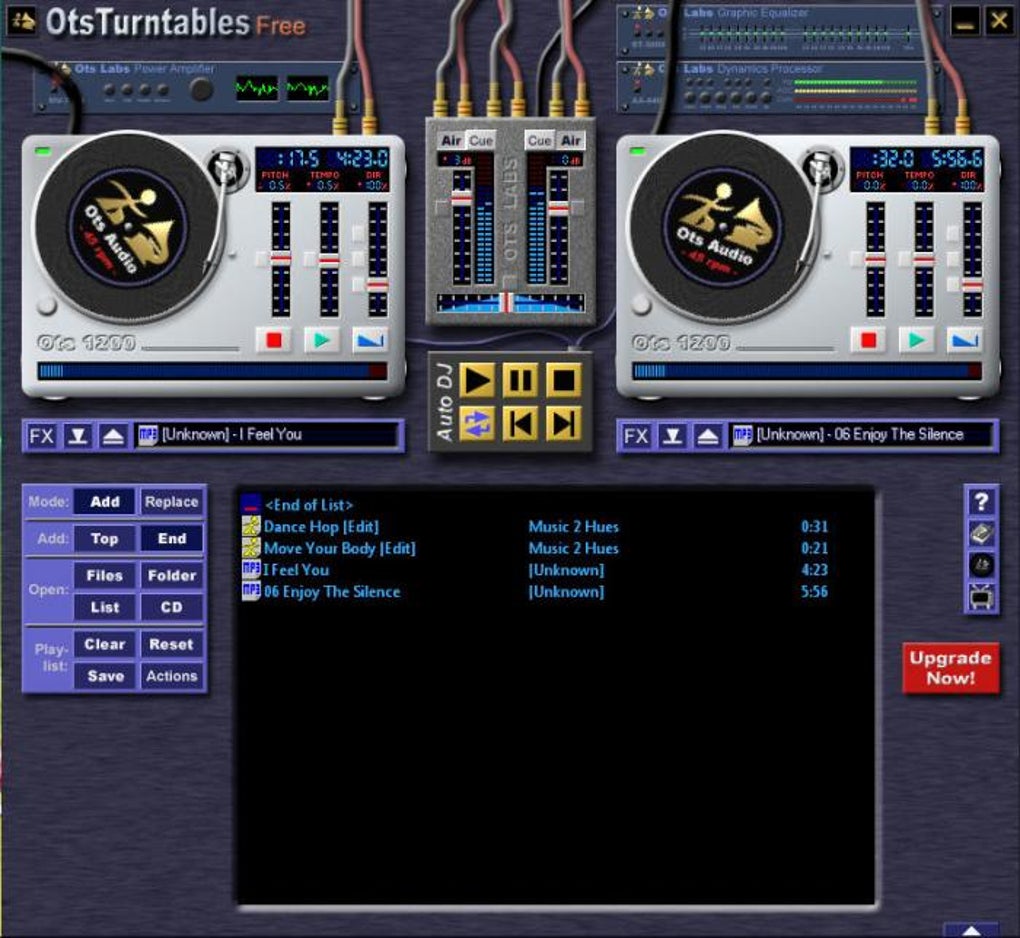Set playlist mode to Replace
The height and width of the screenshot is (938, 1020).
(172, 502)
